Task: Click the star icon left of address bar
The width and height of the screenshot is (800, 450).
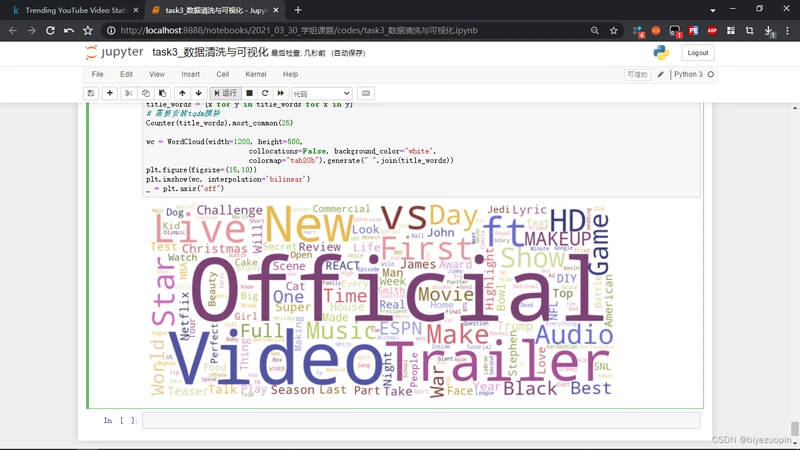Action: point(88,31)
